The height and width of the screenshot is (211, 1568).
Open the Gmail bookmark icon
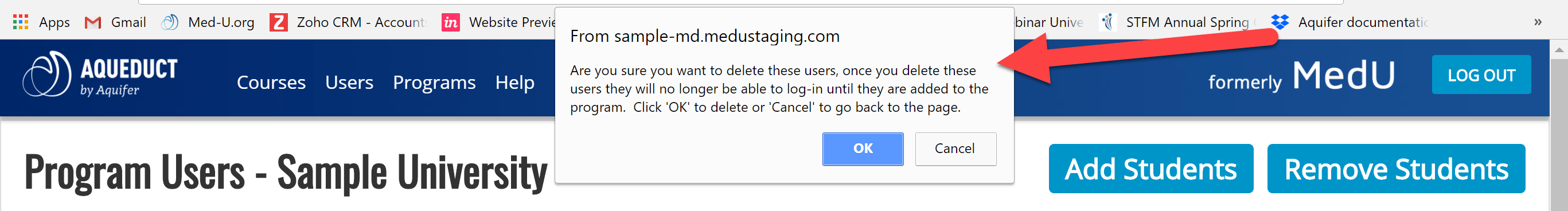[x=92, y=22]
